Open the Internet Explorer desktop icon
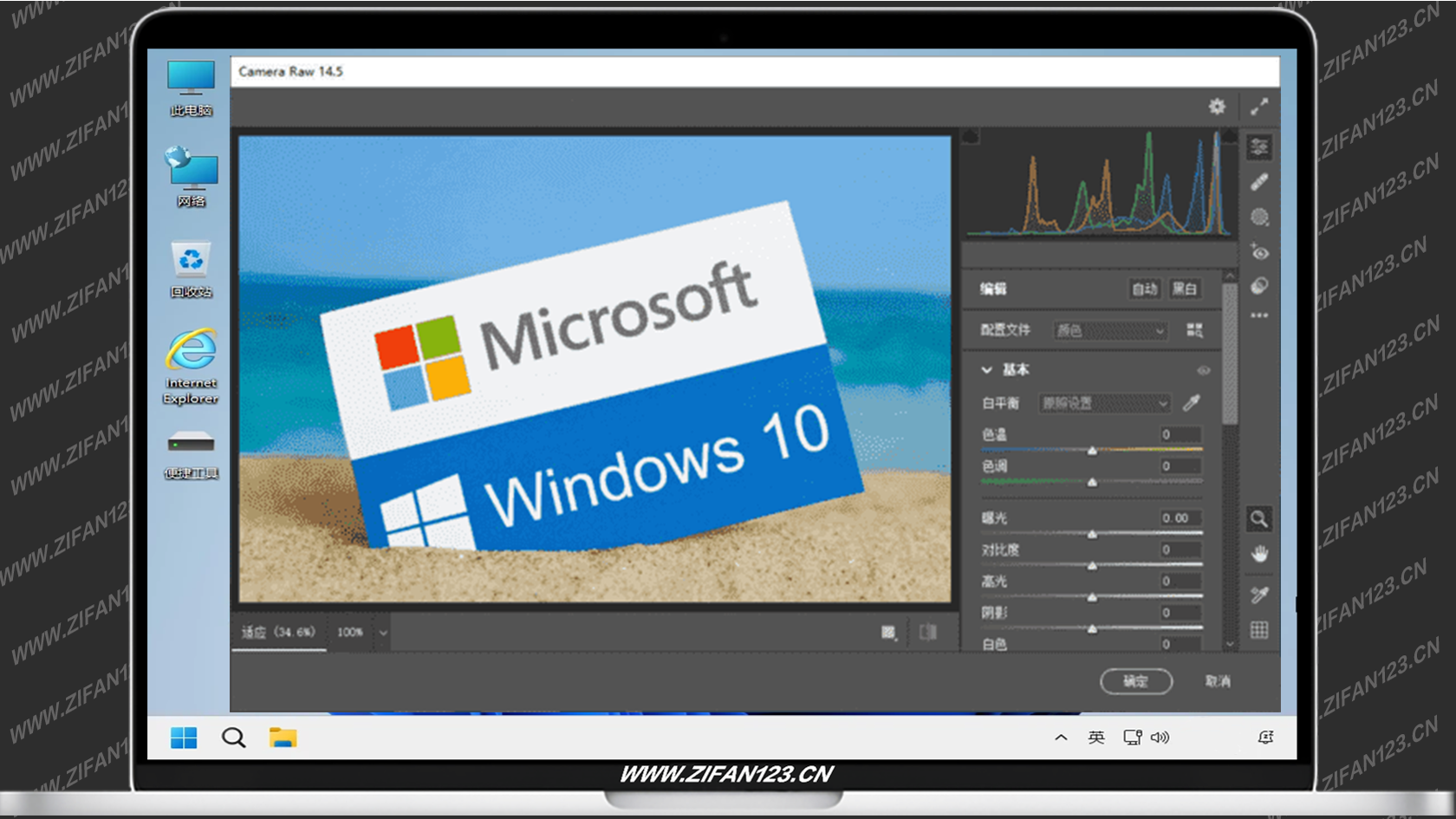 click(x=191, y=367)
